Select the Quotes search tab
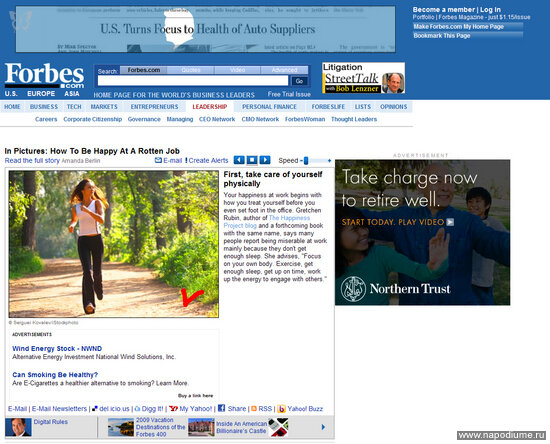The width and height of the screenshot is (550, 444). [190, 70]
